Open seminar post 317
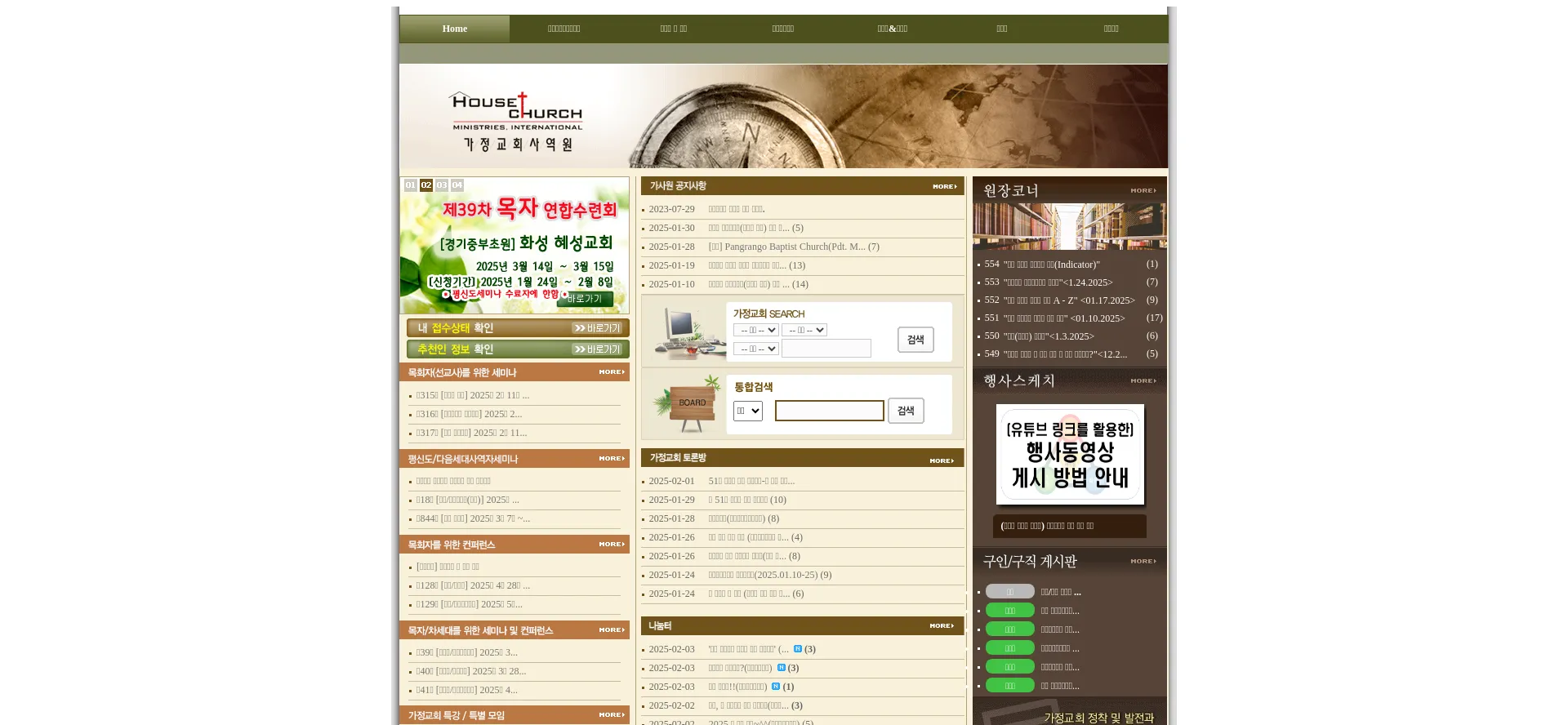The width and height of the screenshot is (1568, 725). 471,434
